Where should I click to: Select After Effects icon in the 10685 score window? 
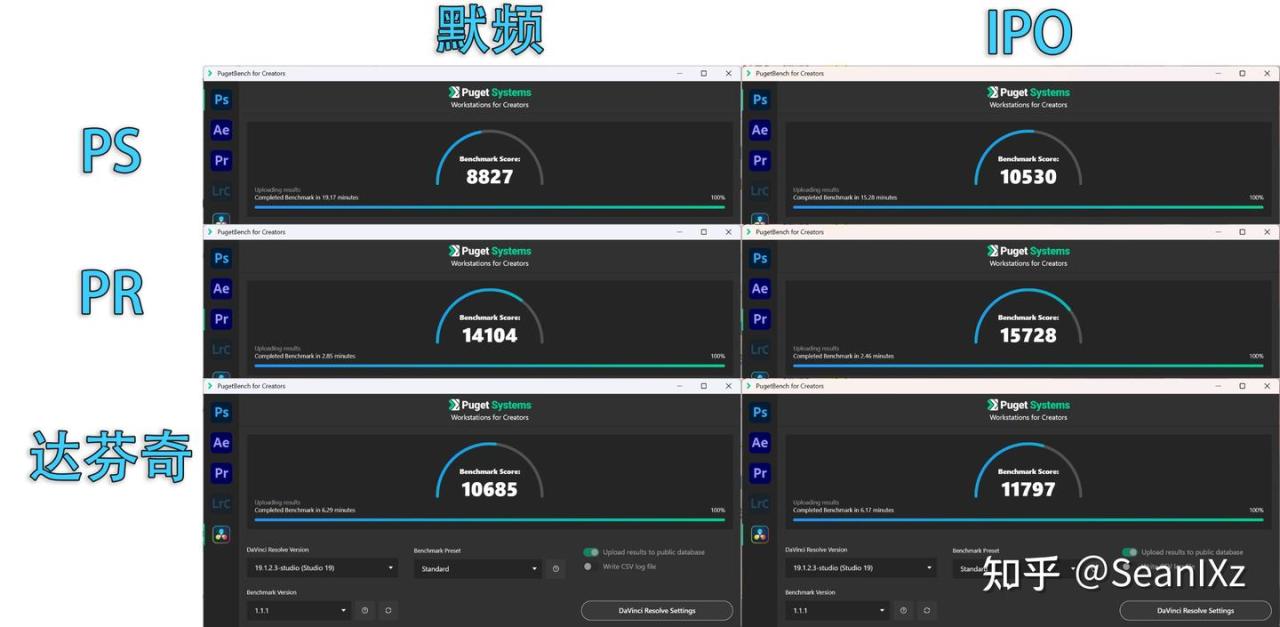221,443
